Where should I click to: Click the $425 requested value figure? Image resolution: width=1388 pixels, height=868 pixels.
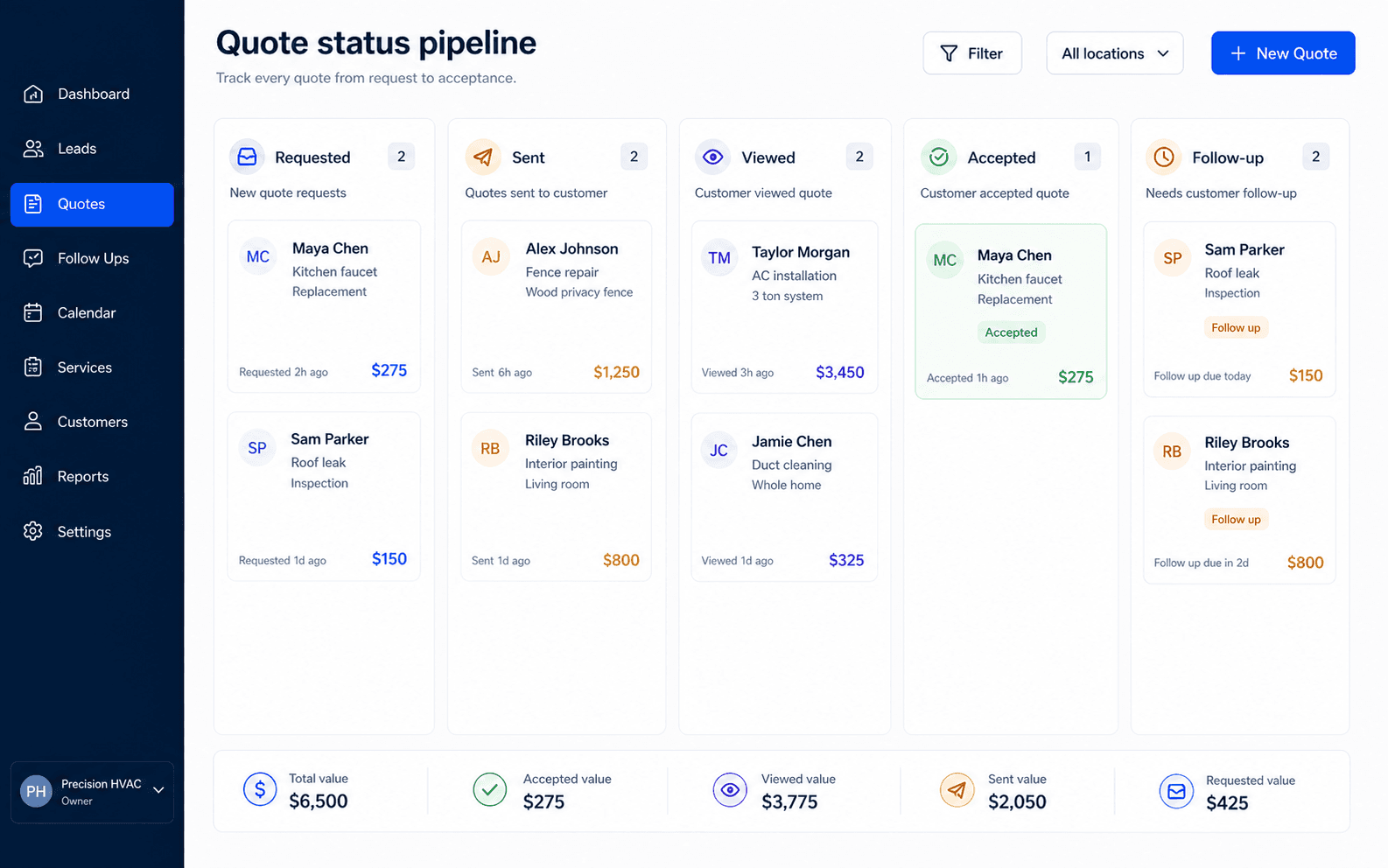(1227, 802)
